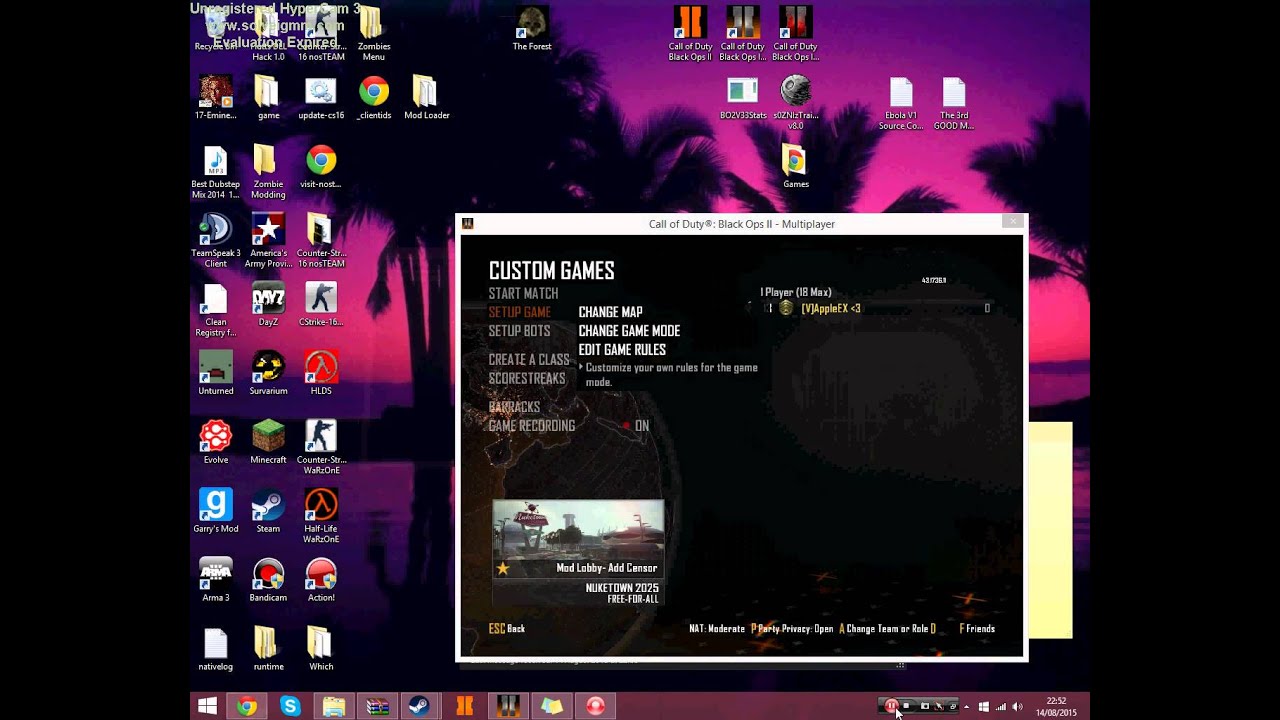Click the volume icon in system tray
The image size is (1280, 720).
(x=1018, y=707)
